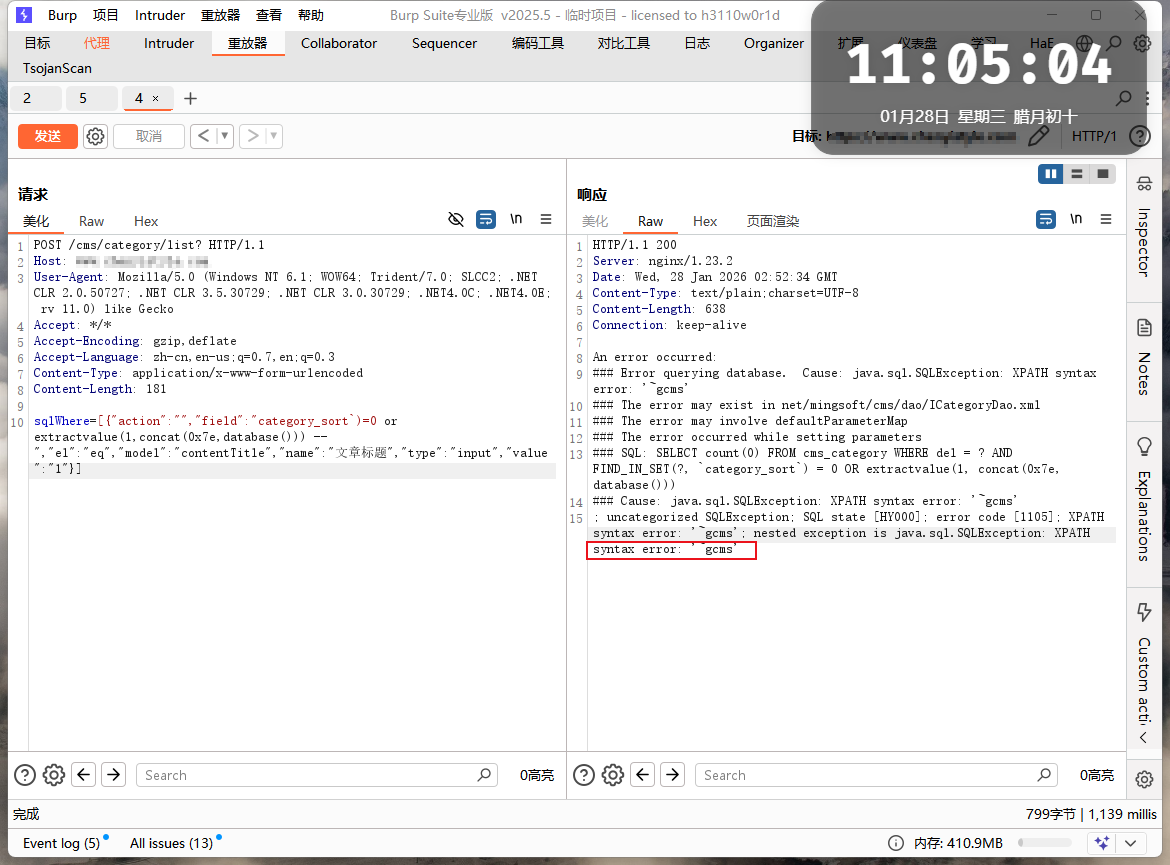Select side-by-side layout icon
Screen dimensions: 1170x865
(x=1051, y=174)
